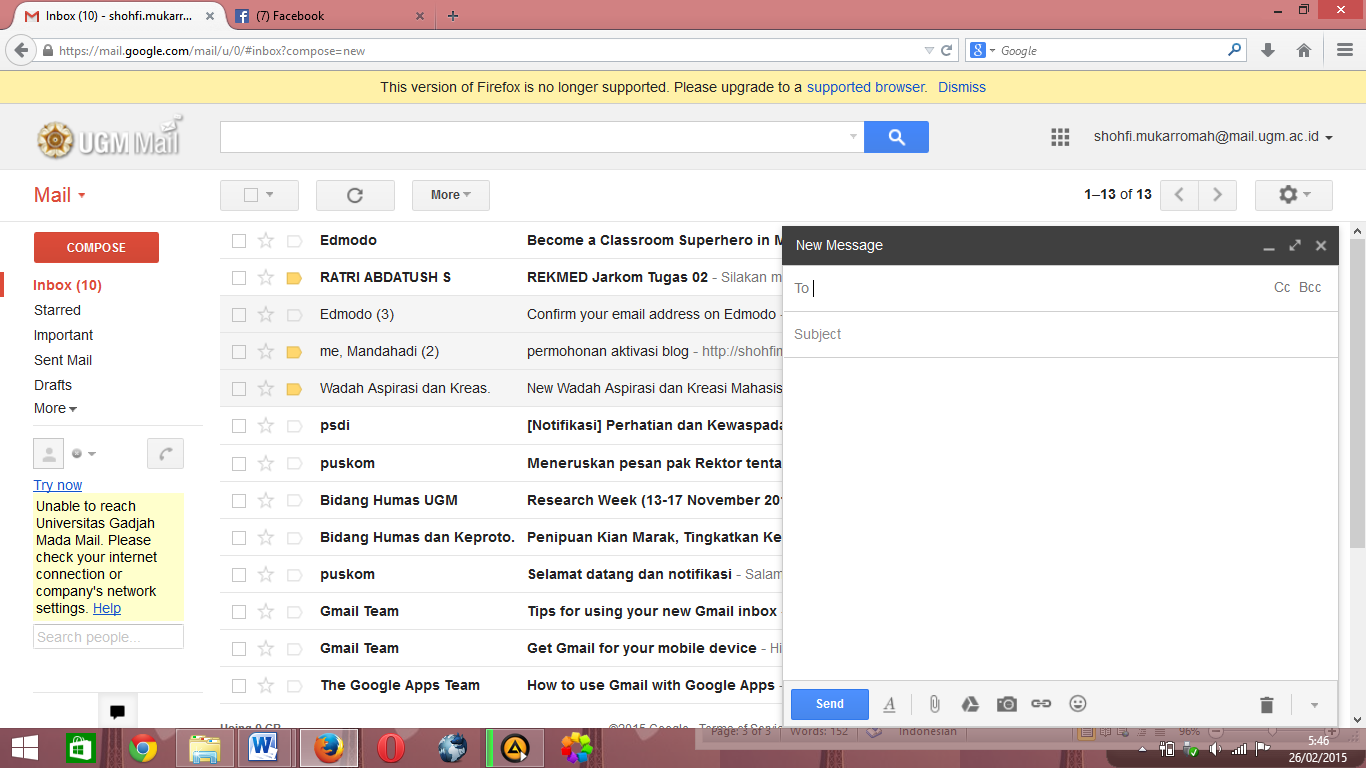Open the emoticon picker in compose
This screenshot has width=1366, height=768.
pos(1078,703)
